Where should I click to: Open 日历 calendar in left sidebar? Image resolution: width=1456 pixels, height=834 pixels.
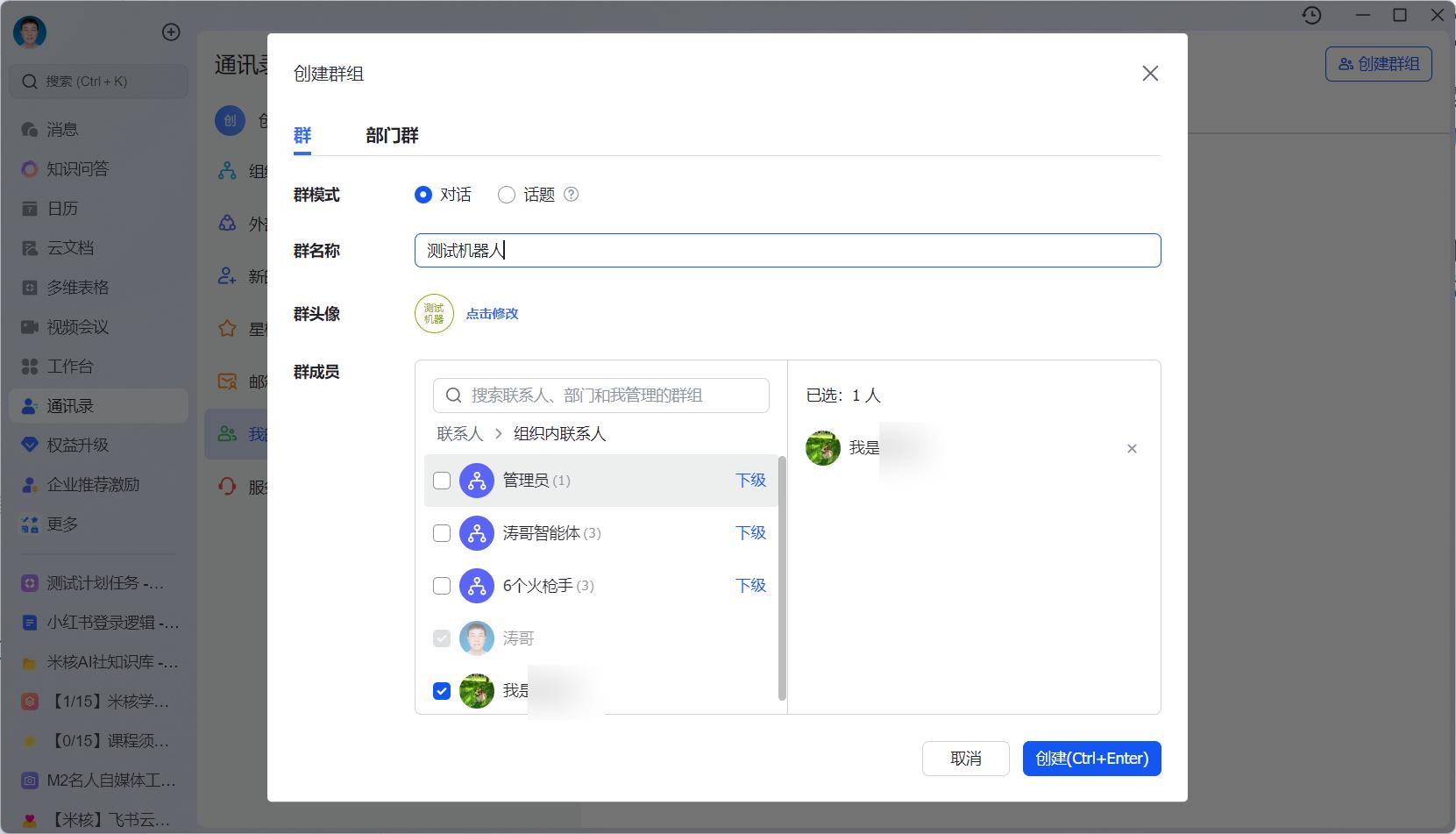[x=62, y=209]
